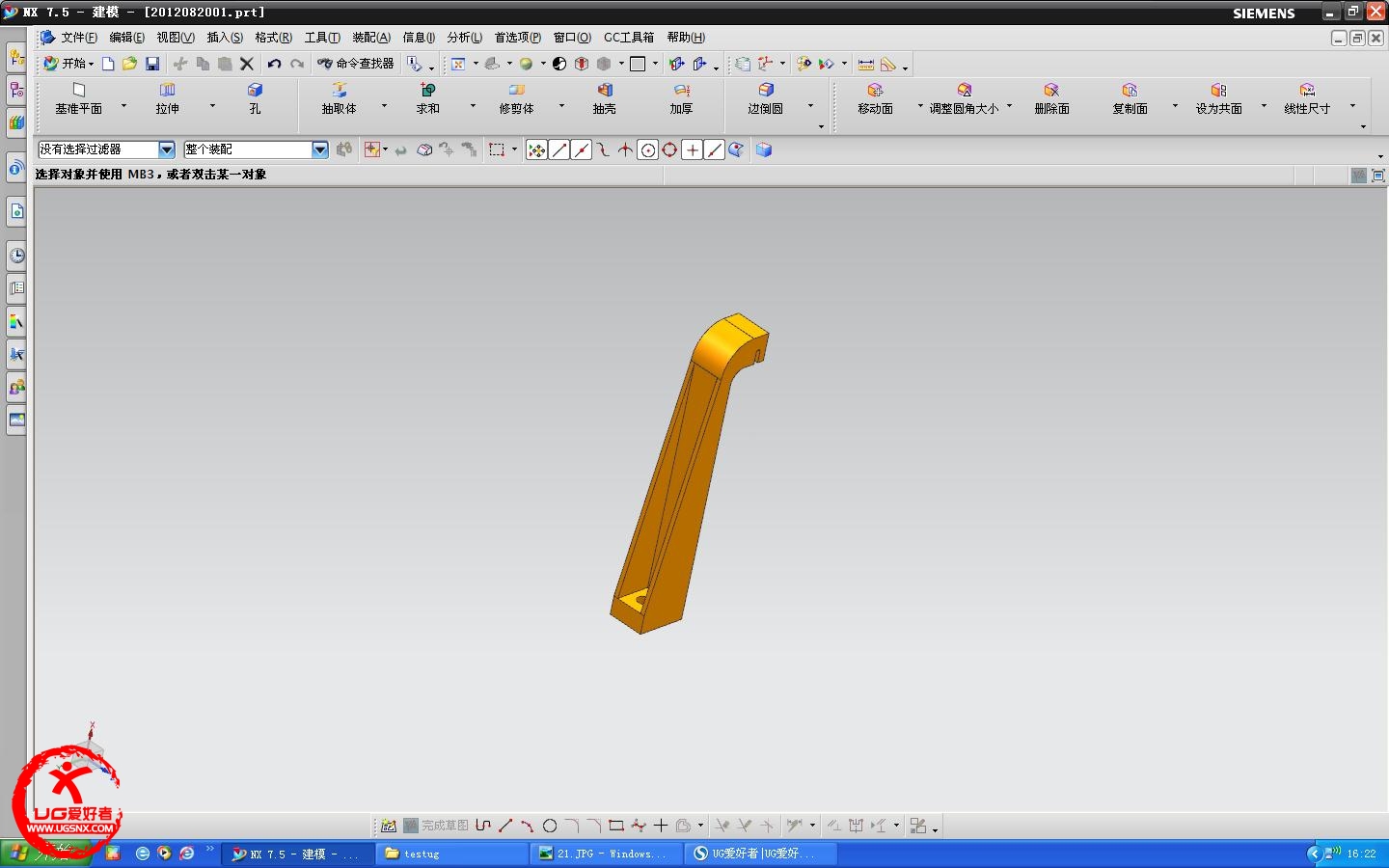The image size is (1389, 868).
Task: Expand the Trim Body dropdown arrow
Action: coord(561,105)
